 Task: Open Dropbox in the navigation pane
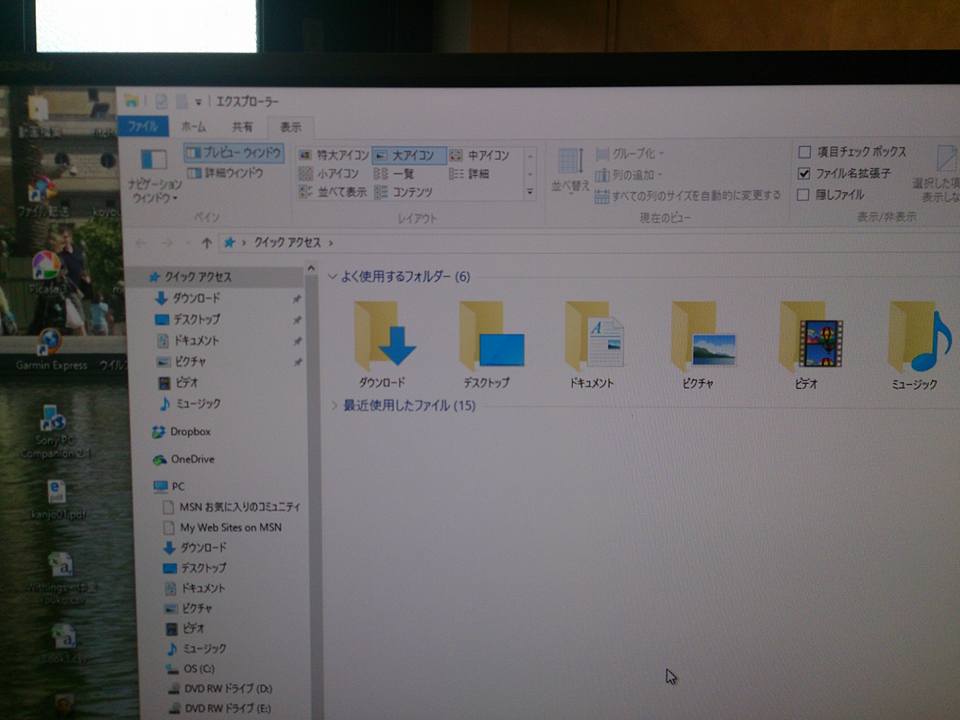[181, 432]
